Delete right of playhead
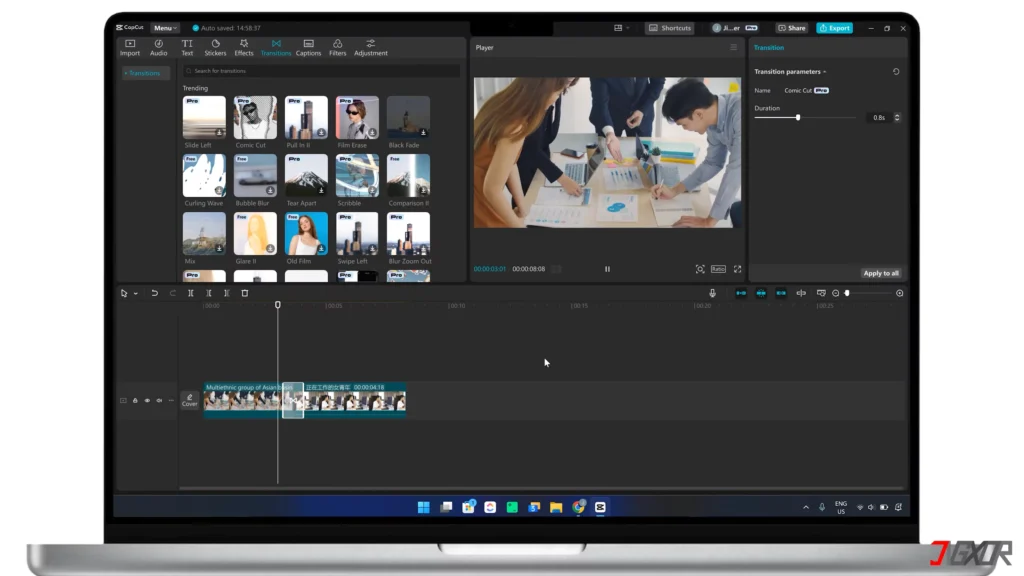Viewport: 1024px width, 576px height. [x=227, y=294]
